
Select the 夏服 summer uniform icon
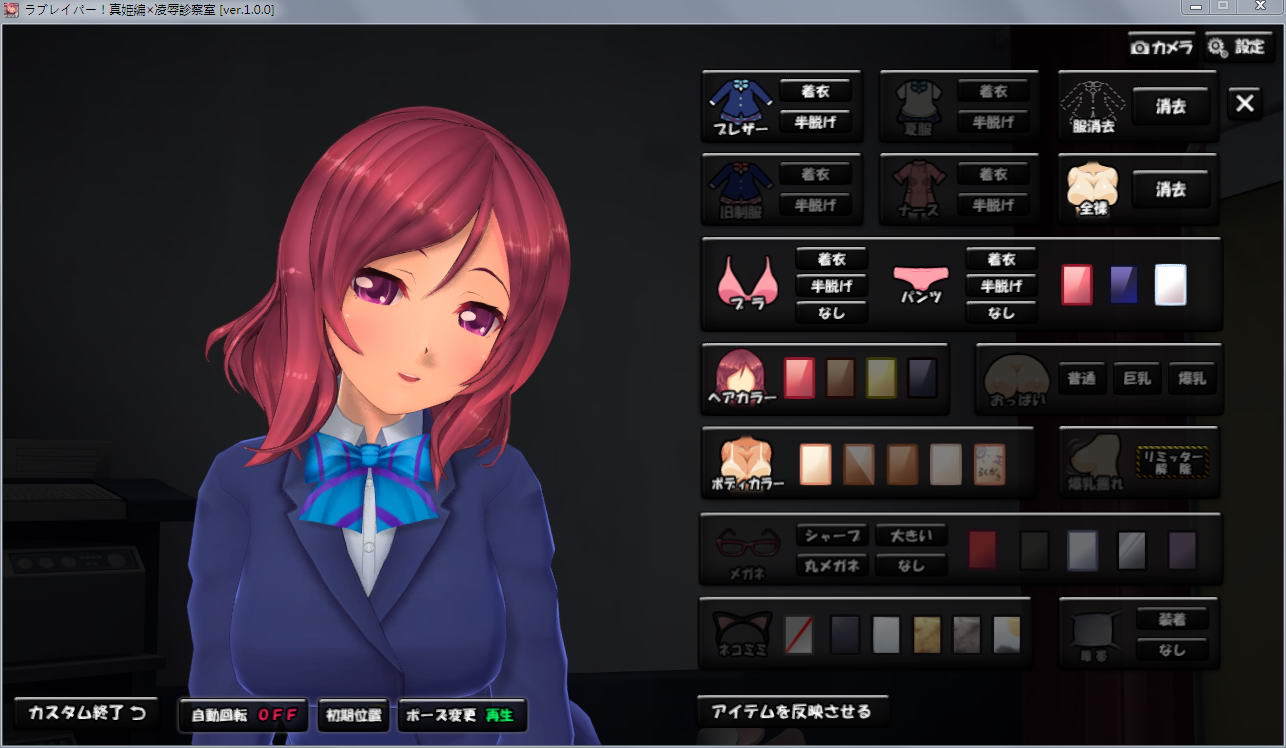pyautogui.click(x=918, y=106)
